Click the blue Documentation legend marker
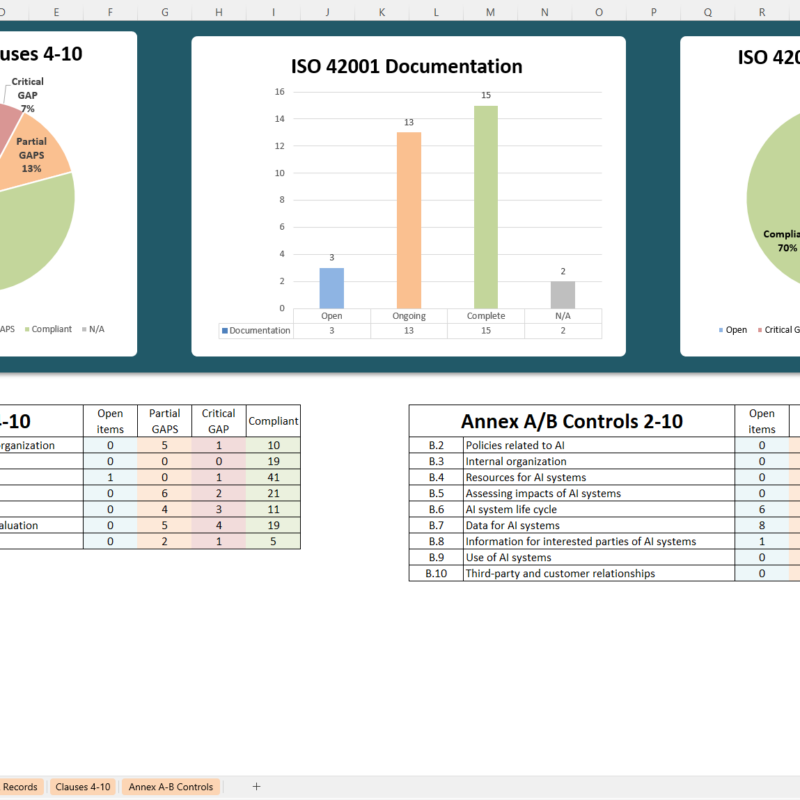The height and width of the screenshot is (800, 800). [x=225, y=330]
